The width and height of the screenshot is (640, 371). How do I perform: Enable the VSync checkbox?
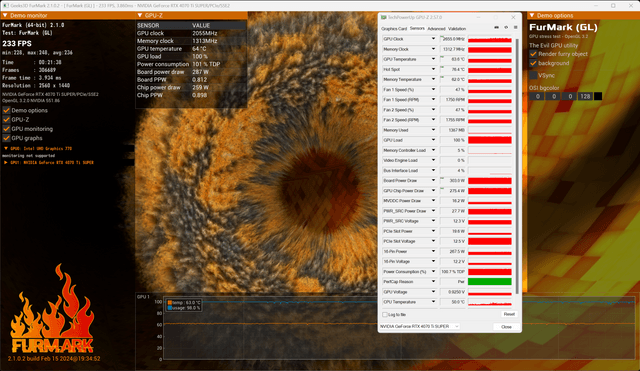[x=533, y=76]
